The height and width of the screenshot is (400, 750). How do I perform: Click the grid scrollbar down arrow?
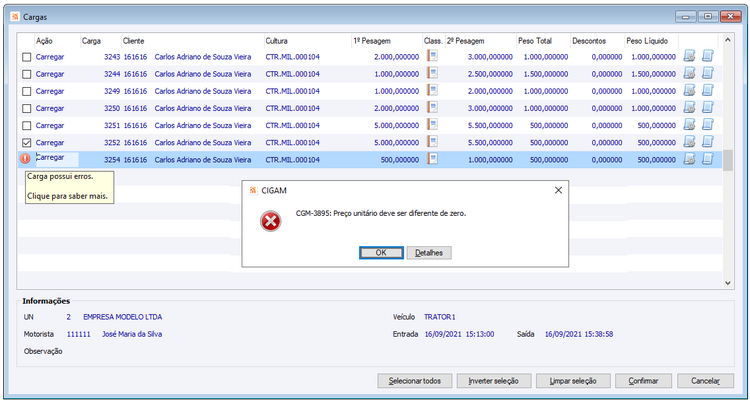[728, 283]
